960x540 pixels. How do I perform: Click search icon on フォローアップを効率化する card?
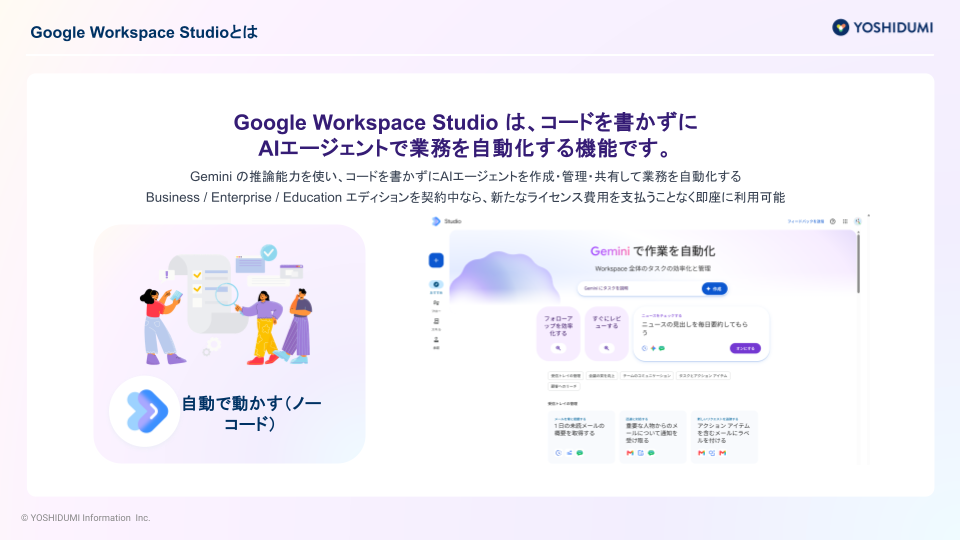pyautogui.click(x=558, y=348)
